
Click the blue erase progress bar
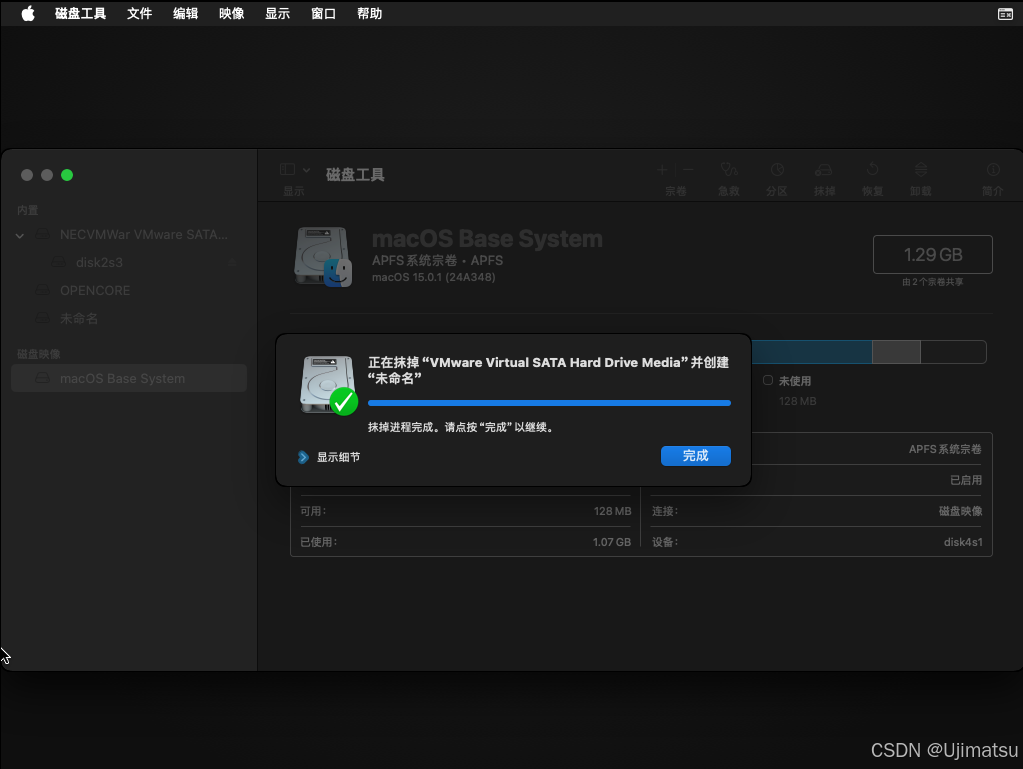(x=549, y=403)
